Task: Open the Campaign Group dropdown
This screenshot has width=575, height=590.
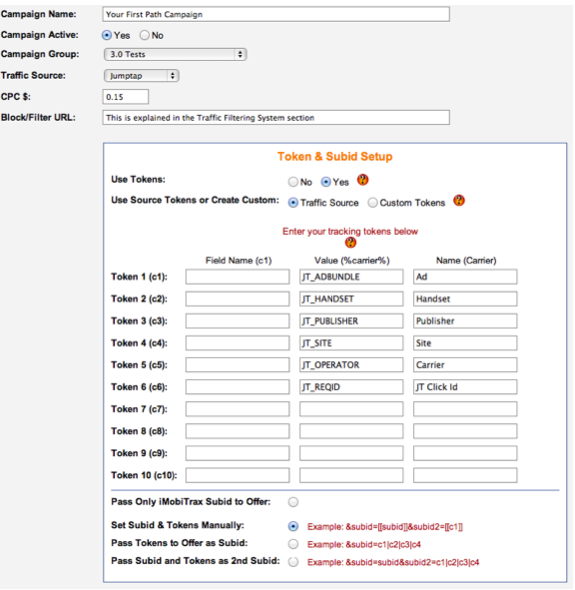Action: (175, 55)
